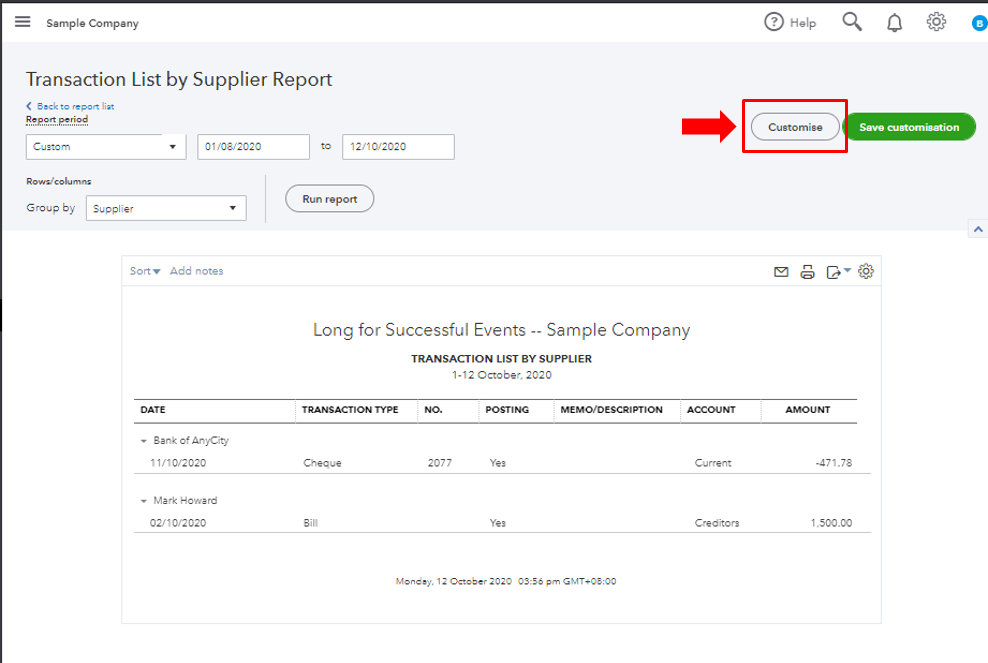Collapse the Mark Howard group

[x=144, y=501]
